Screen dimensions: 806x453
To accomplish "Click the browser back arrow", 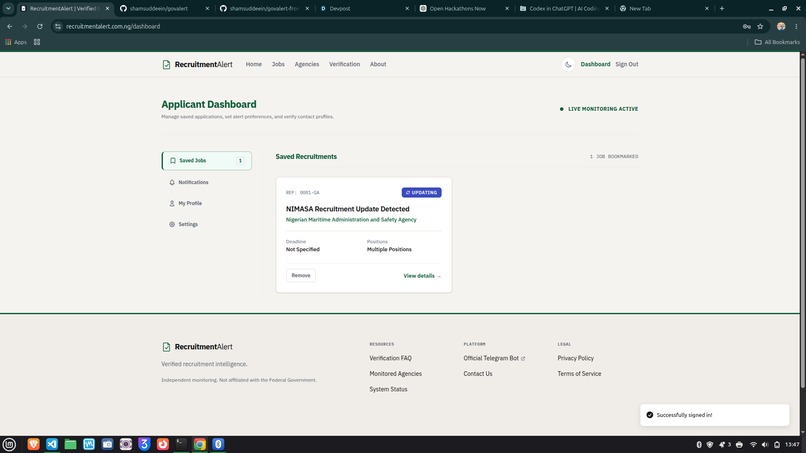I will [10, 26].
